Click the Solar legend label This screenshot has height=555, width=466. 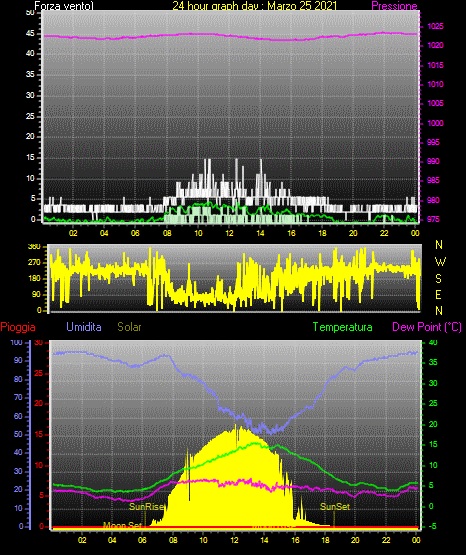129,327
